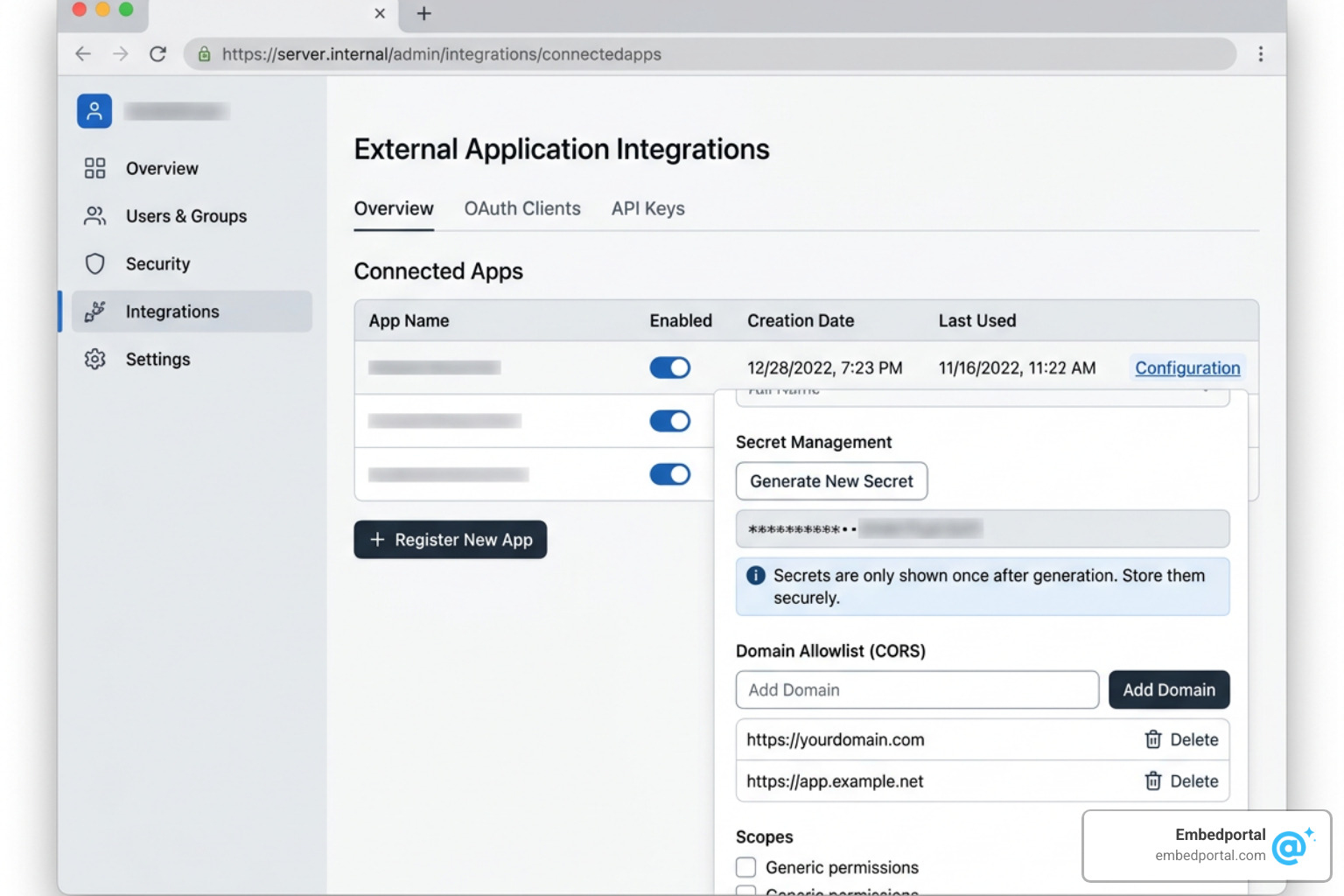Click the masked secret value field

click(x=983, y=528)
